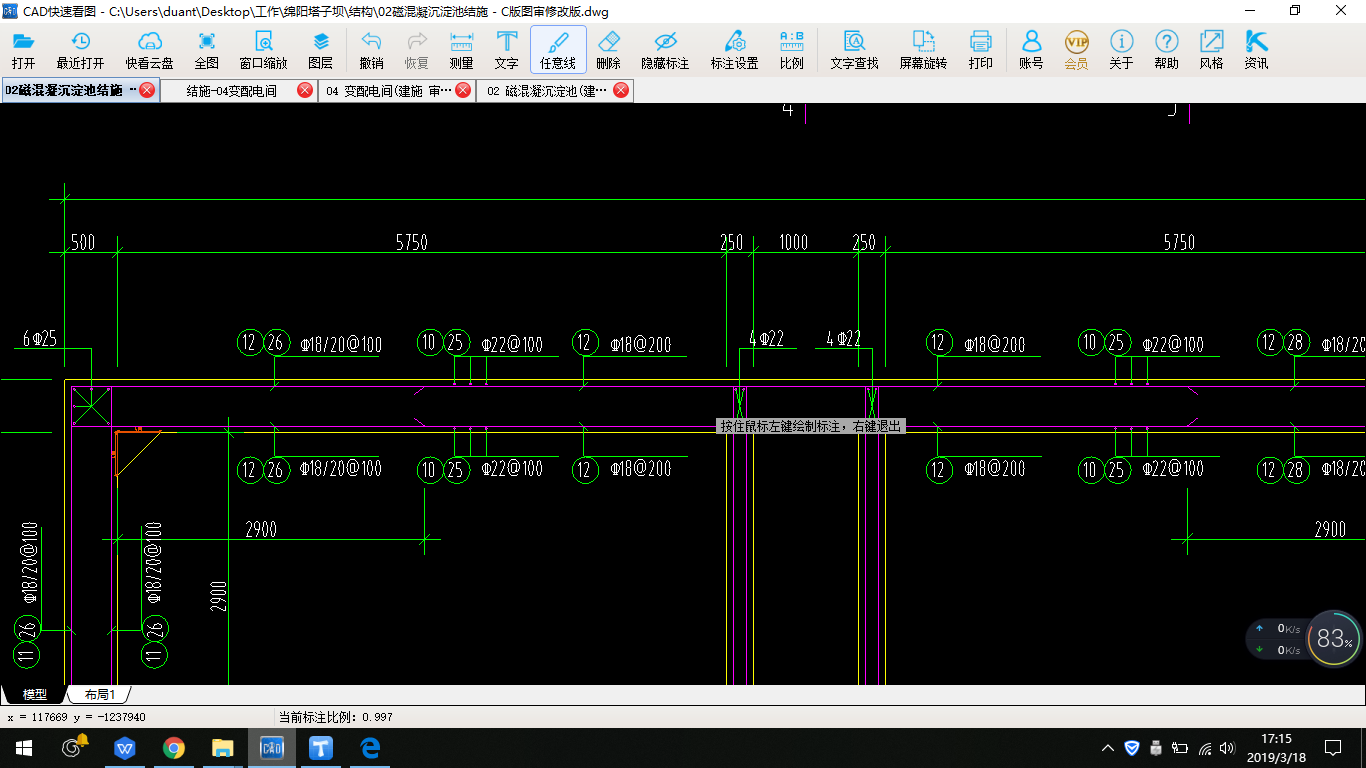This screenshot has height=768, width=1366.
Task: Click the volume tray icon
Action: pos(1227,748)
